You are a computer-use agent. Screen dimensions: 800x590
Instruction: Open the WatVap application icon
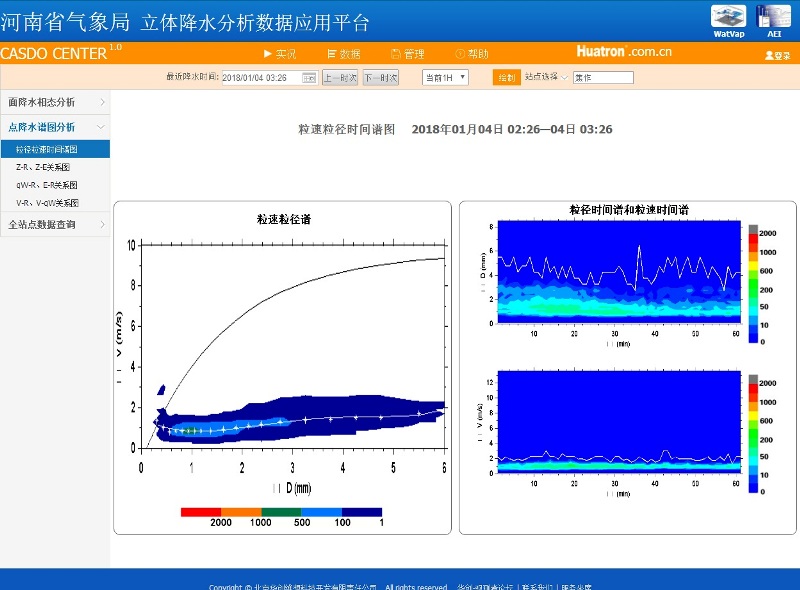pyautogui.click(x=727, y=19)
